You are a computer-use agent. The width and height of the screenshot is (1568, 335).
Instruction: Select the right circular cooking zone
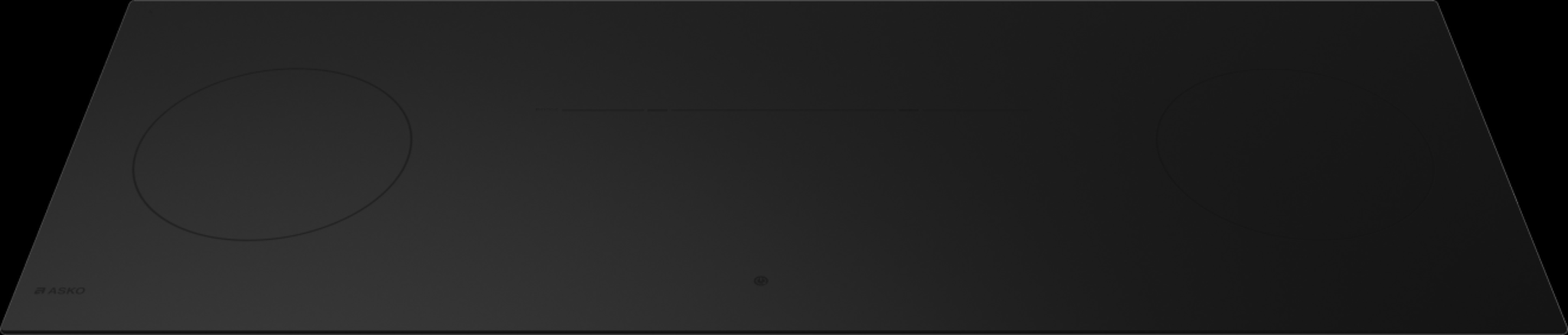coord(1295,147)
